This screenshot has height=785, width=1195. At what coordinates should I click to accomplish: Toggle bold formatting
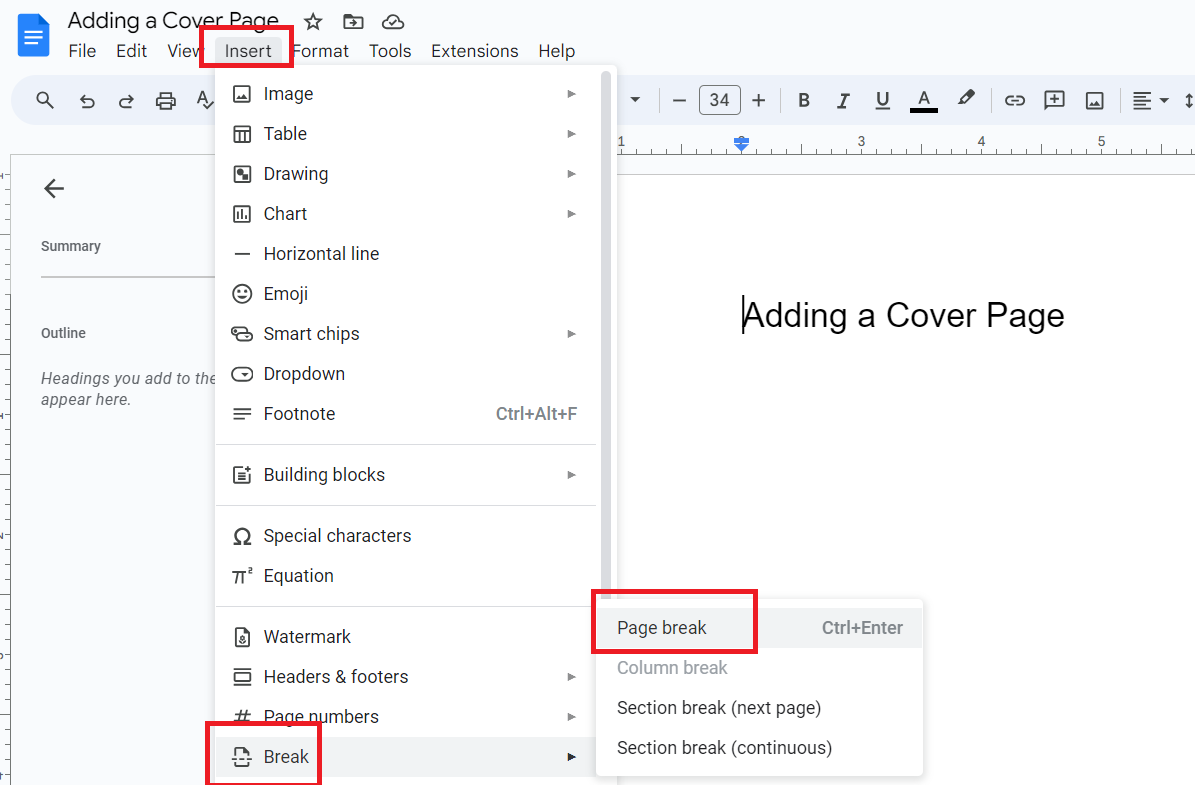[x=803, y=100]
